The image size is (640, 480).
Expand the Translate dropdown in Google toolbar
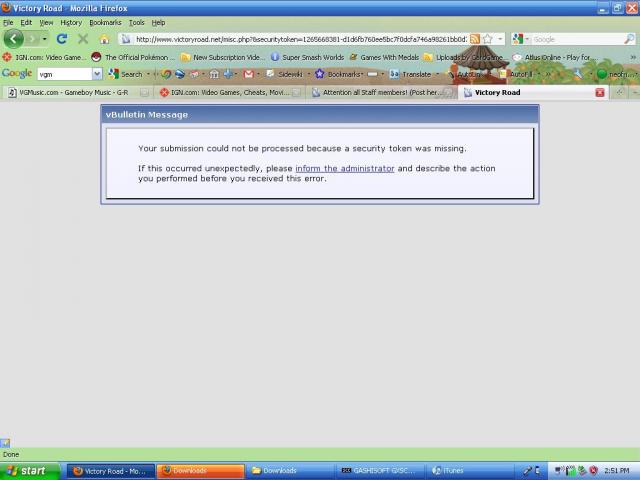click(x=437, y=74)
